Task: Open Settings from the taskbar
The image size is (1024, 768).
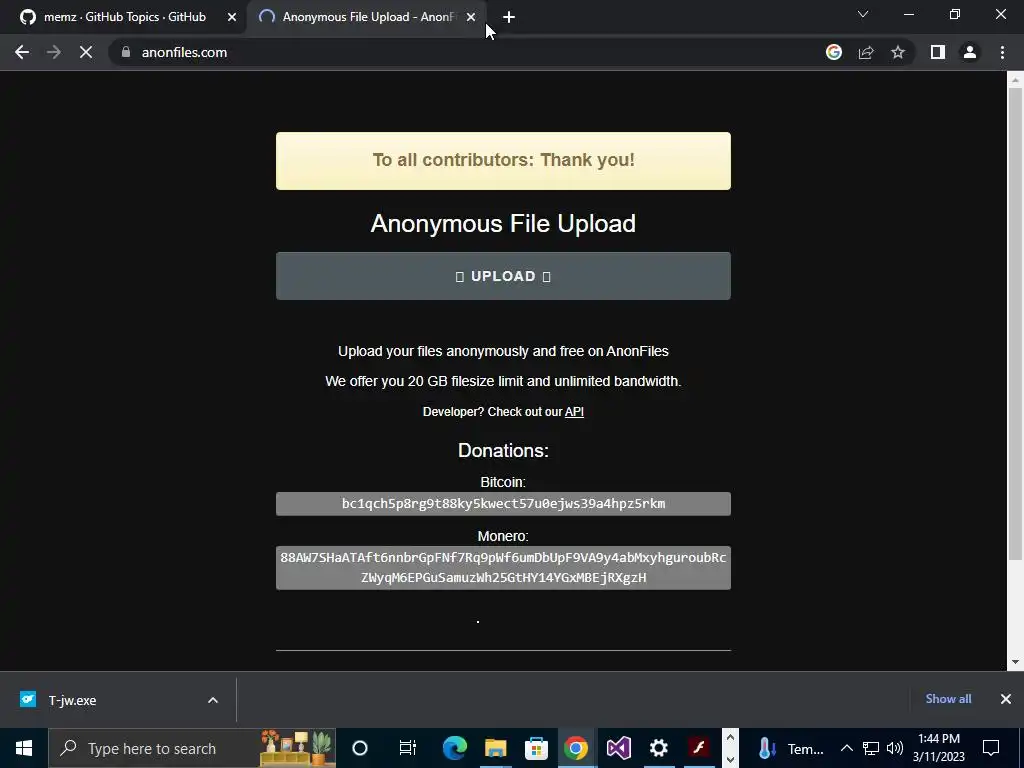Action: tap(658, 748)
